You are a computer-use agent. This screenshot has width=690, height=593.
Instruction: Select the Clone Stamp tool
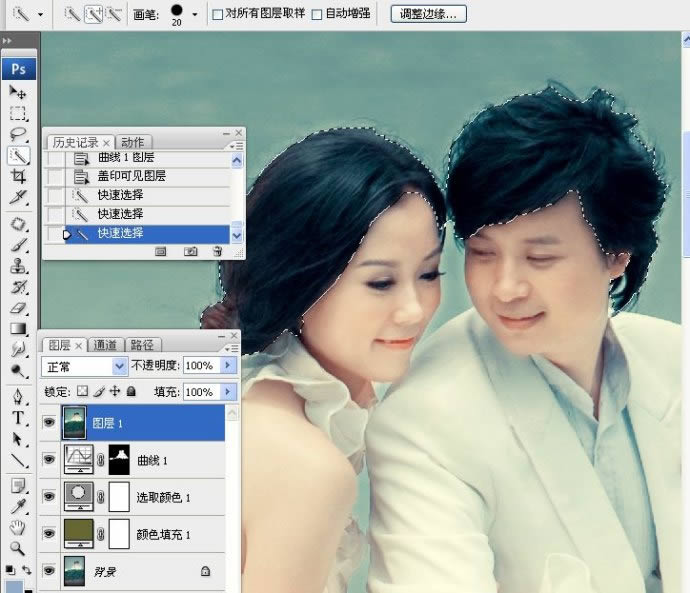18,267
